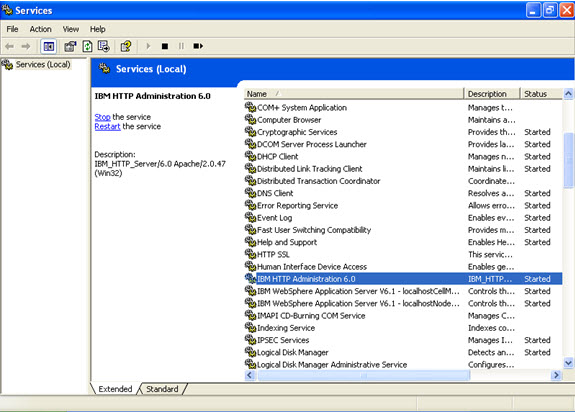
Task: Click the 'Started' status of Cryptographic Services
Action: (x=537, y=132)
